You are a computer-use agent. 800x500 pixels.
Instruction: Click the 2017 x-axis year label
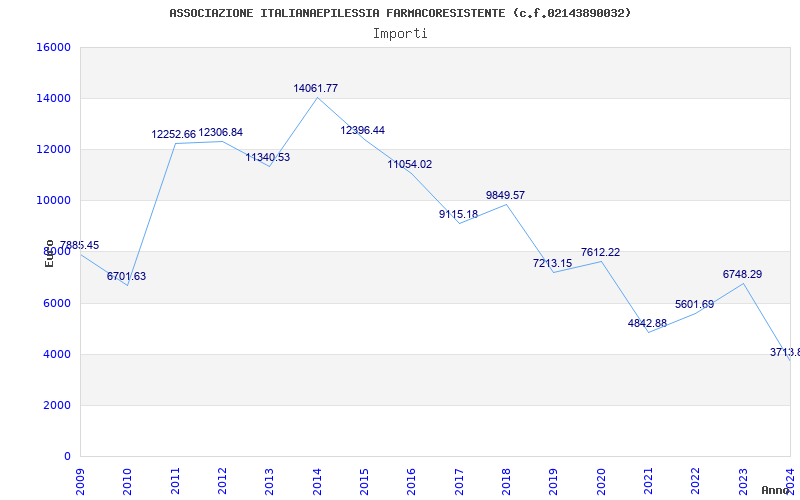tap(459, 482)
